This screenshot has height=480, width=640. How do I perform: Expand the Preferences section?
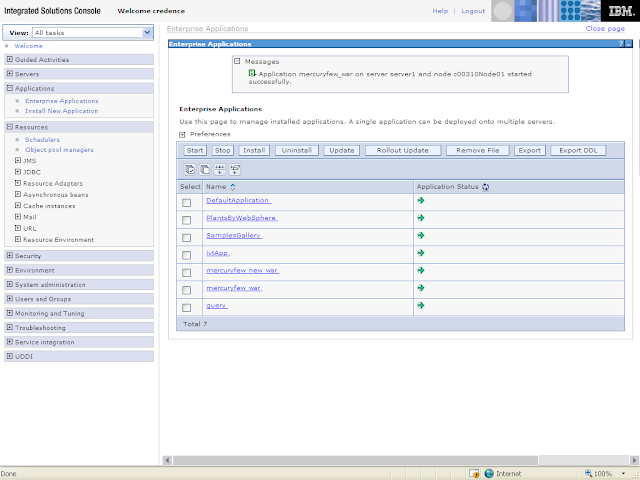coord(182,135)
